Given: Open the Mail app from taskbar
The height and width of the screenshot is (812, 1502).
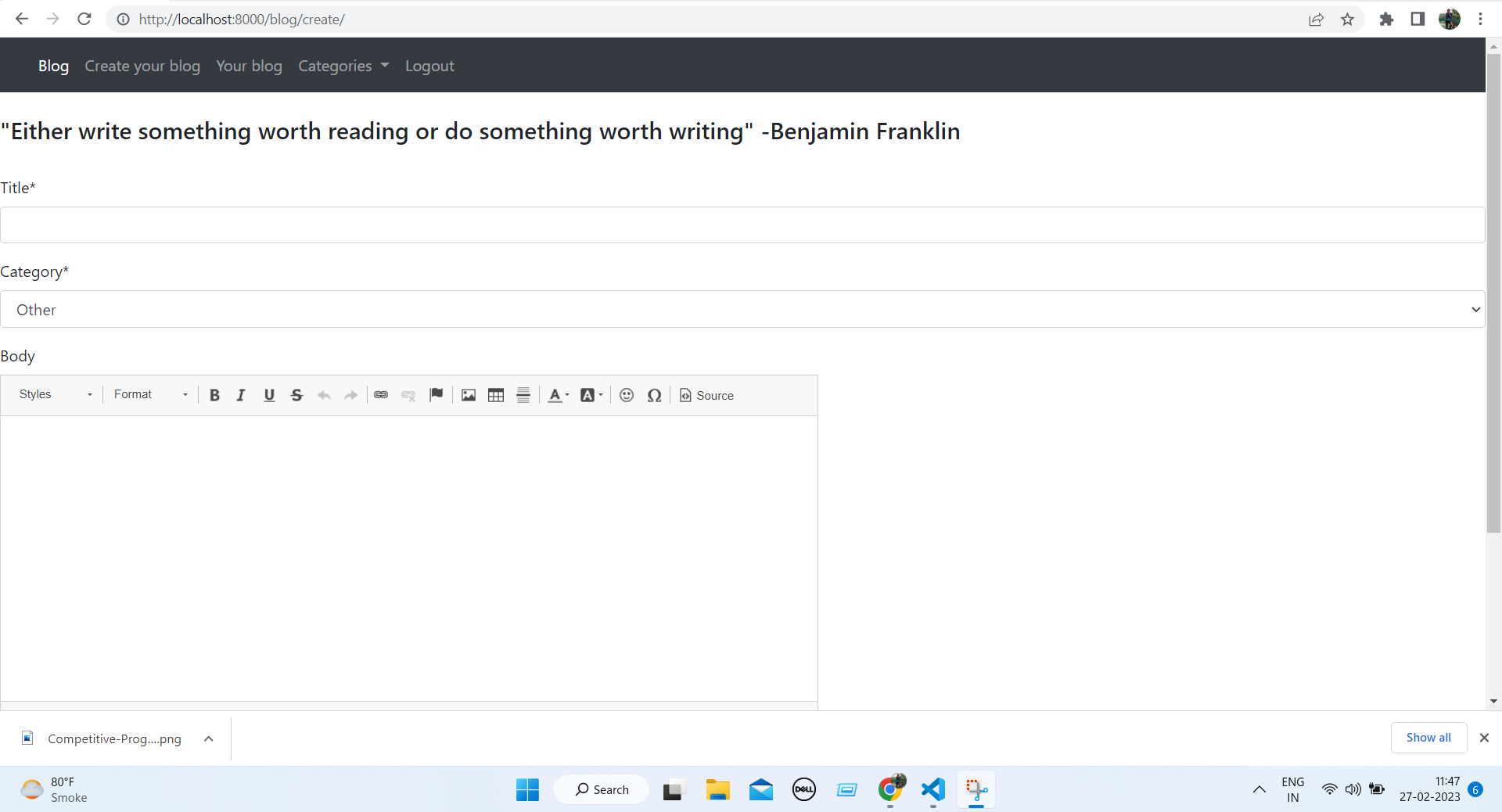Looking at the screenshot, I should 760,789.
